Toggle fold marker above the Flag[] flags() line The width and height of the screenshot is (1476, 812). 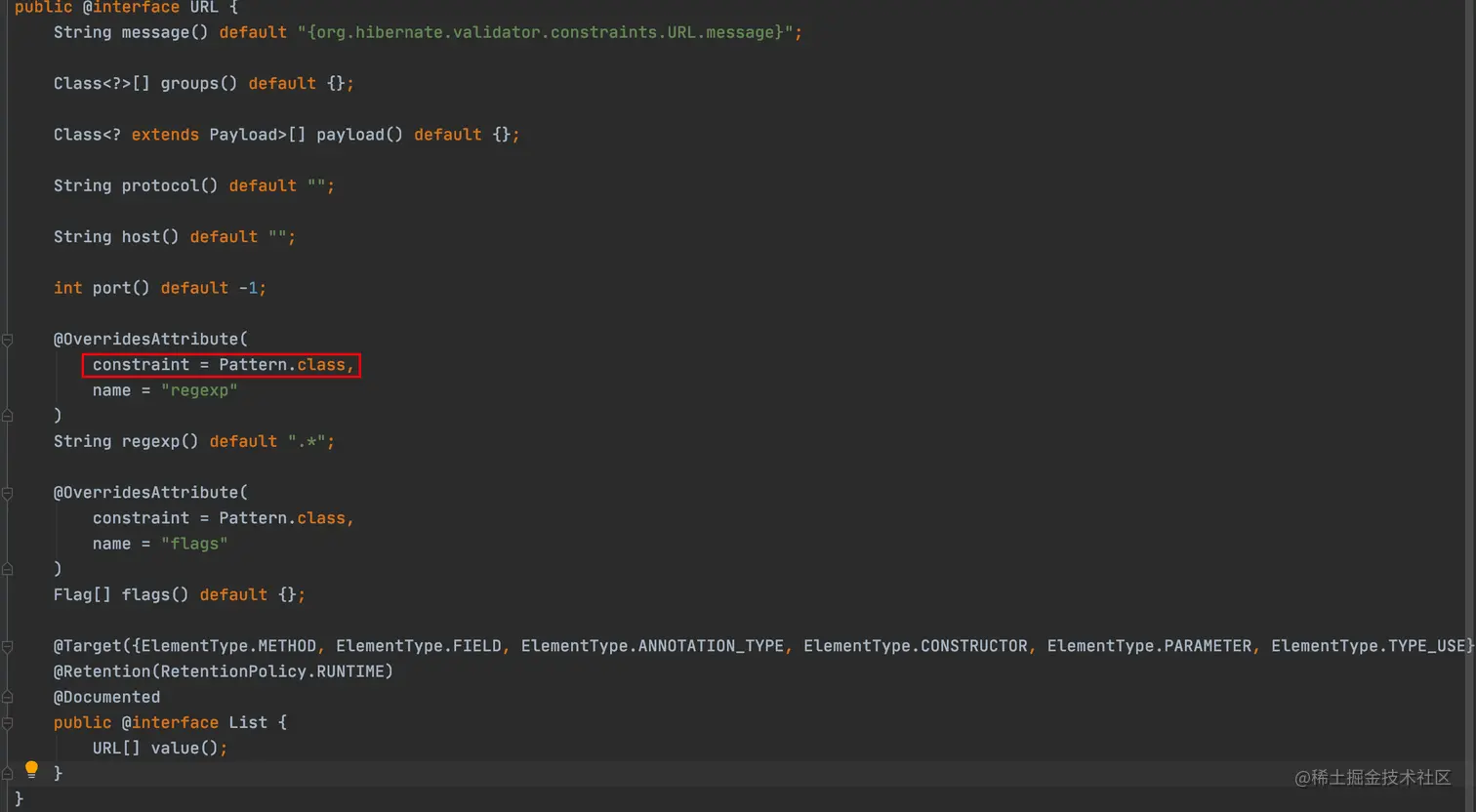coord(7,569)
